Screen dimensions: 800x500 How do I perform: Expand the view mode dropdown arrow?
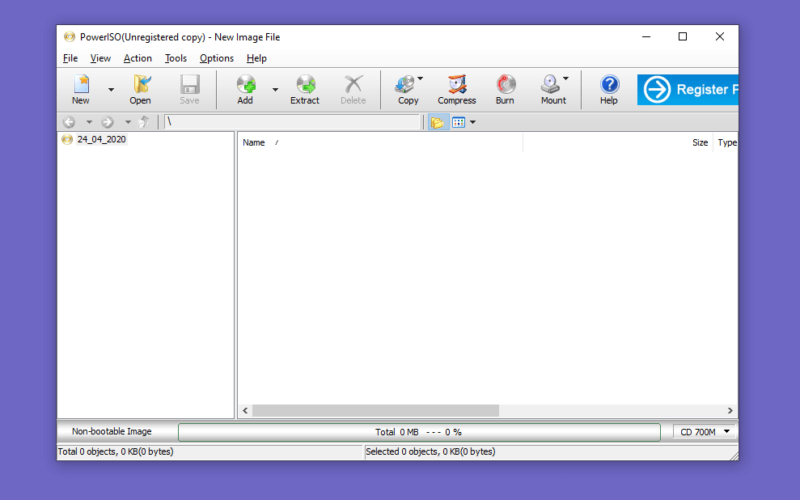pyautogui.click(x=473, y=122)
